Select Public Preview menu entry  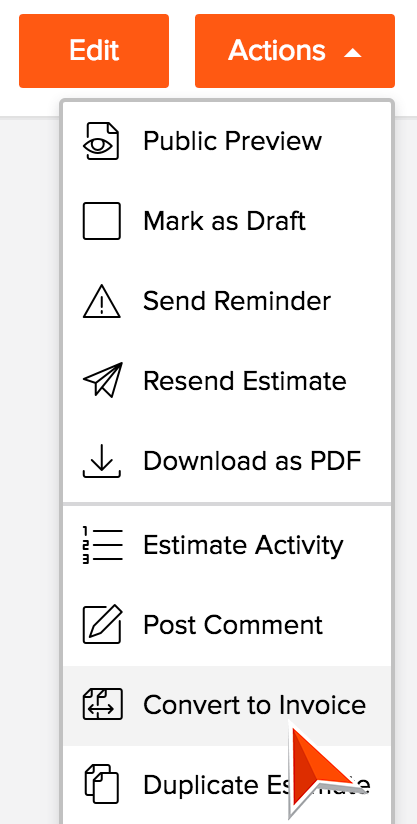pos(227,141)
